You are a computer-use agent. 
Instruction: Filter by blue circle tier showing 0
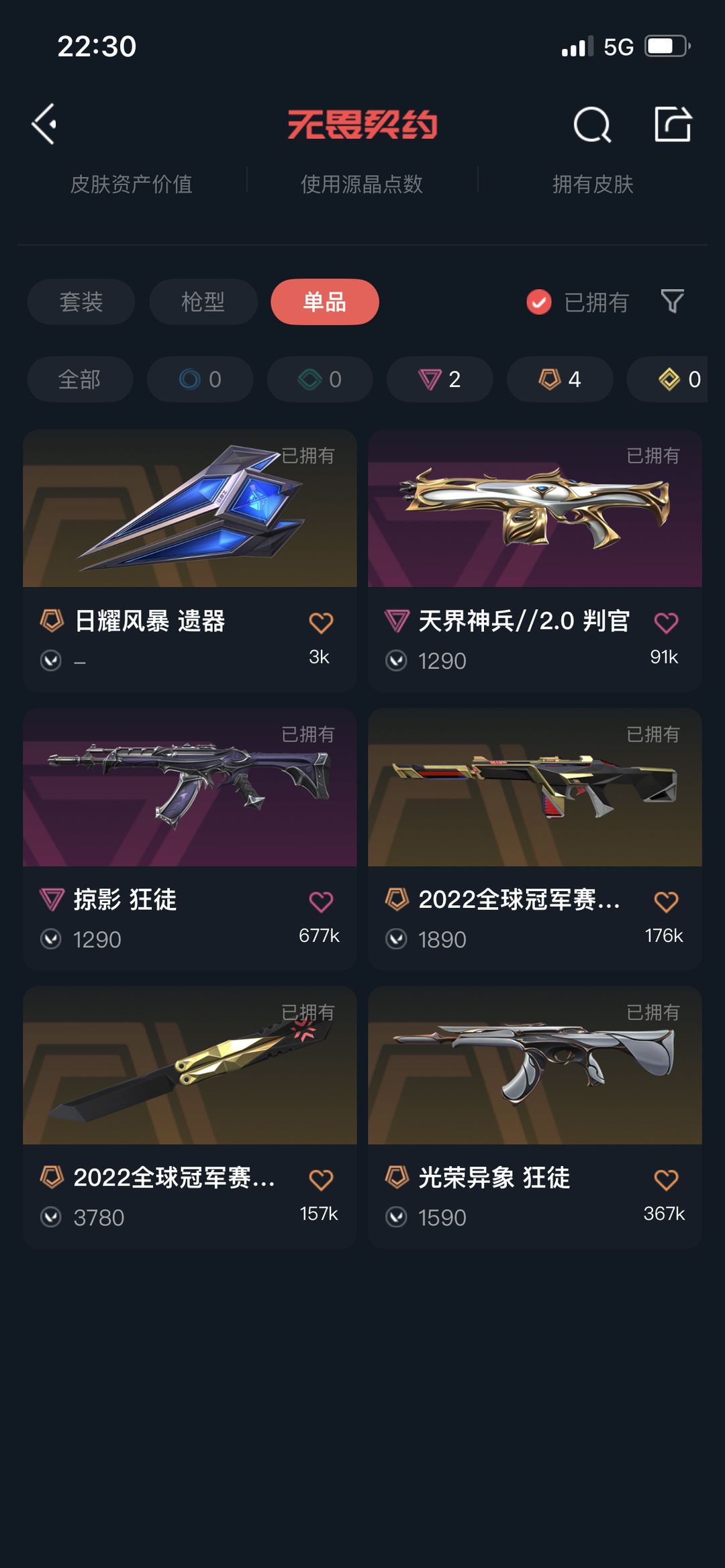[x=200, y=379]
